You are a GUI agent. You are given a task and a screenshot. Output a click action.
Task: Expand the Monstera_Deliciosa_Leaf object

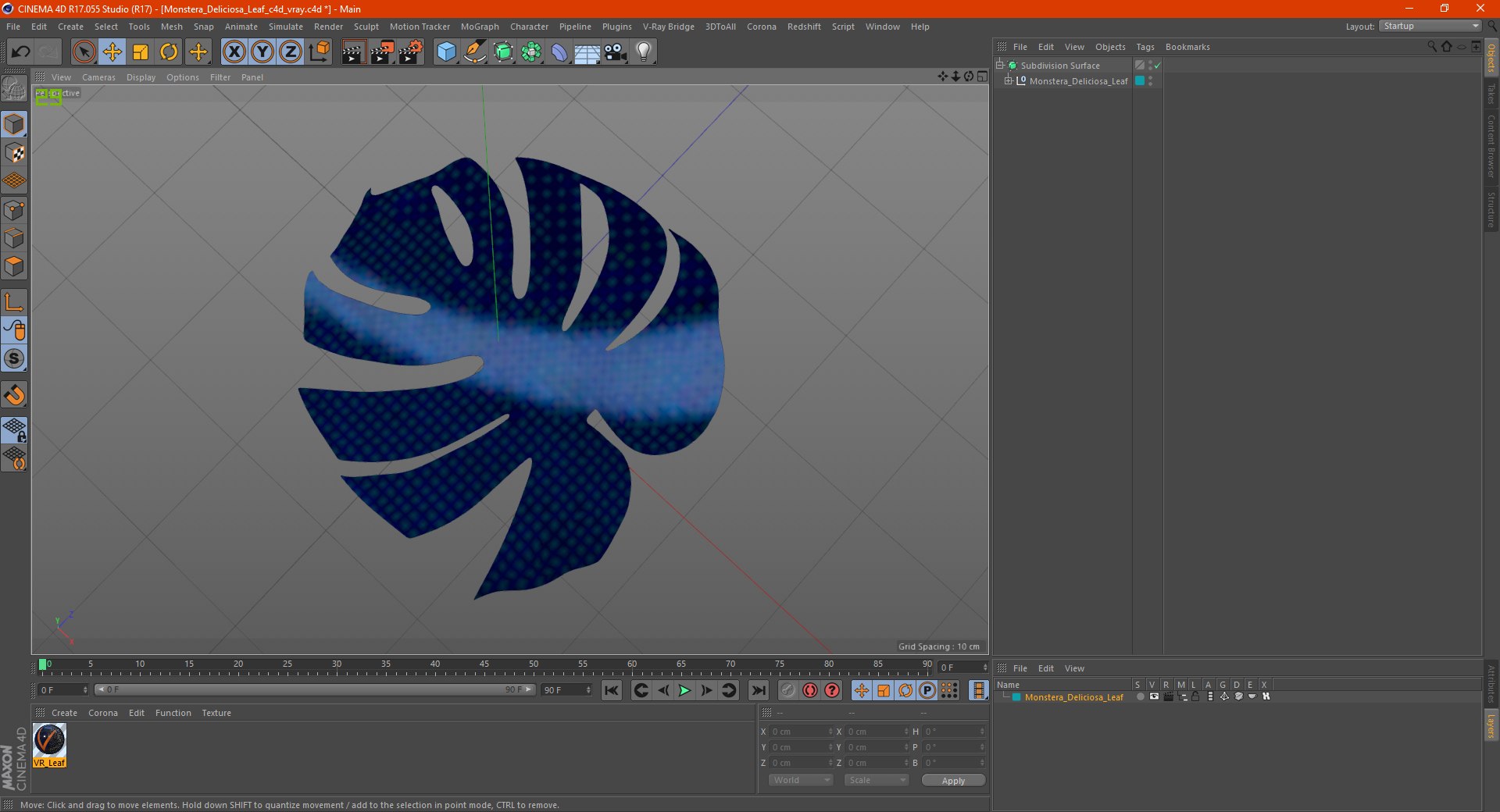click(x=1008, y=80)
